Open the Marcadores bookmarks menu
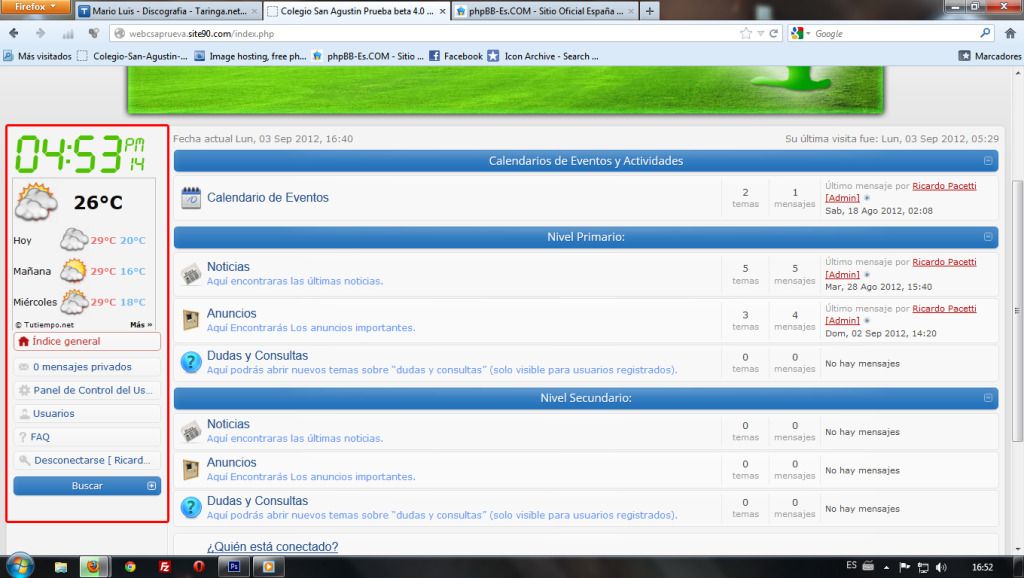This screenshot has width=1024, height=578. (989, 56)
